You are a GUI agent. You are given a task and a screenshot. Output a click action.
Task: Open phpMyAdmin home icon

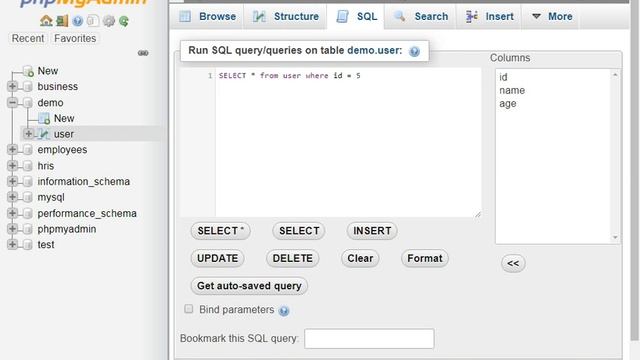coord(46,20)
